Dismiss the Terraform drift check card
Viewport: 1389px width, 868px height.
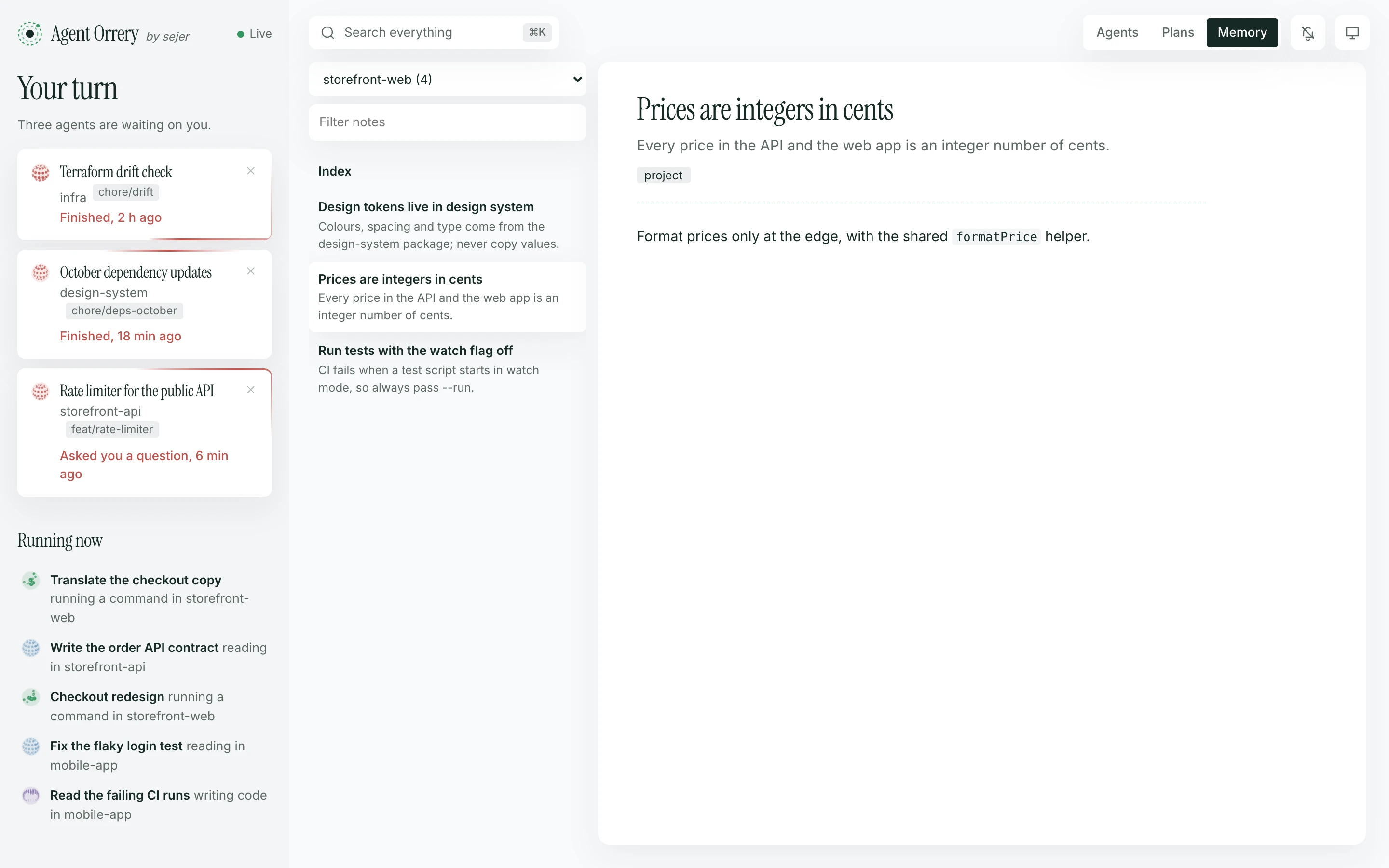point(251,171)
